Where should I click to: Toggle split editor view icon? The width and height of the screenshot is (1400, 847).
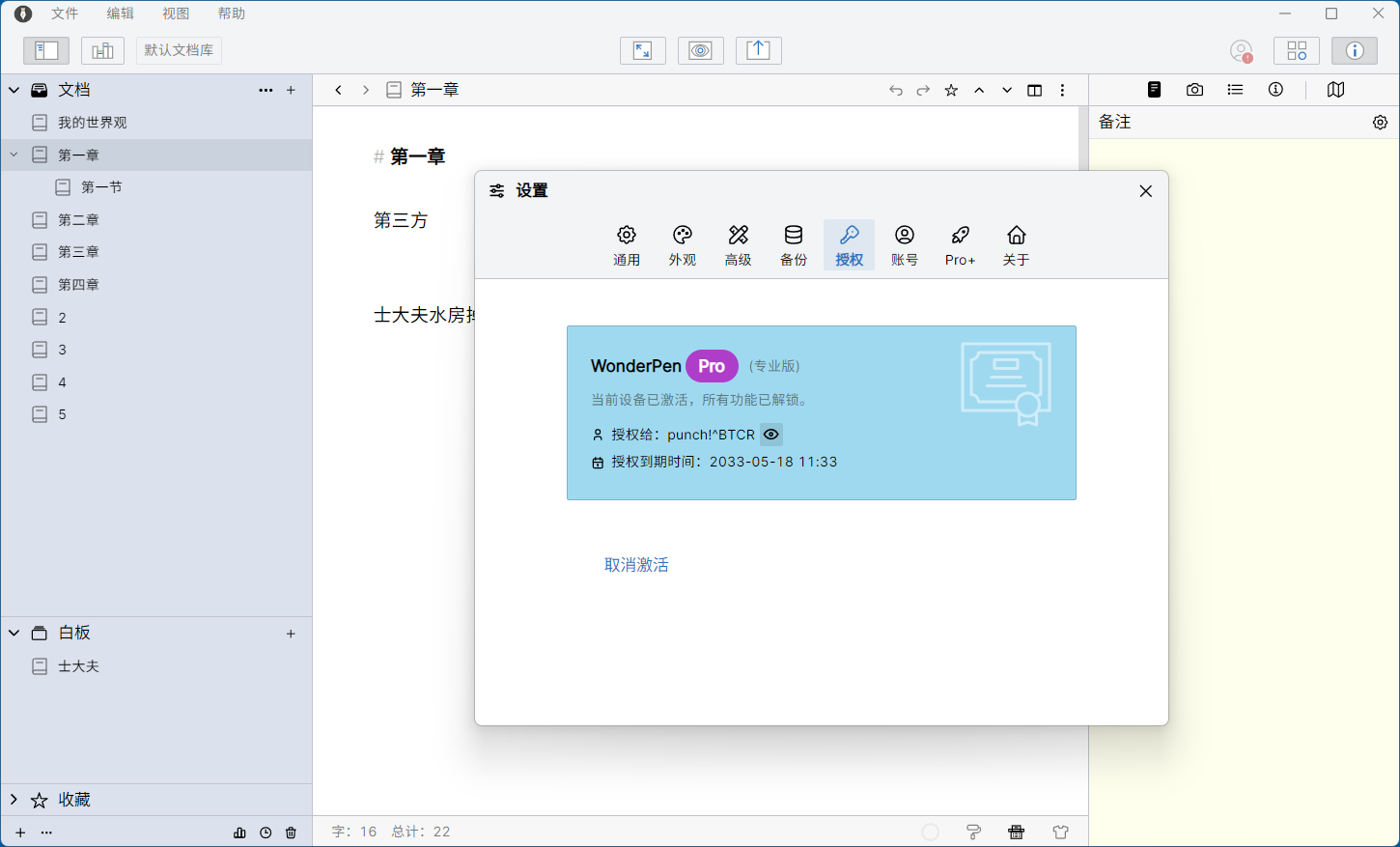(1034, 90)
